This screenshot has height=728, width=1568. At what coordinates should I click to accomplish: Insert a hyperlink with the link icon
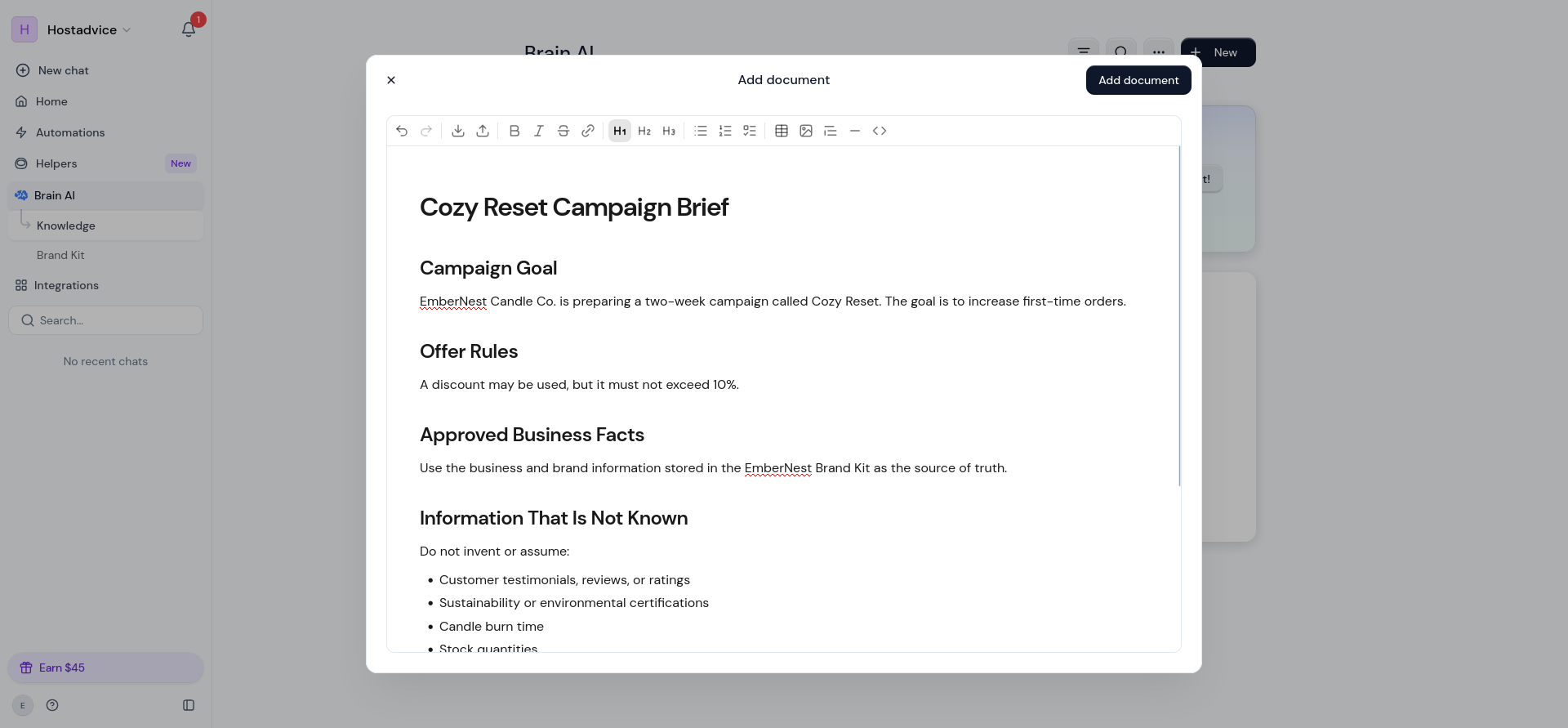(588, 131)
